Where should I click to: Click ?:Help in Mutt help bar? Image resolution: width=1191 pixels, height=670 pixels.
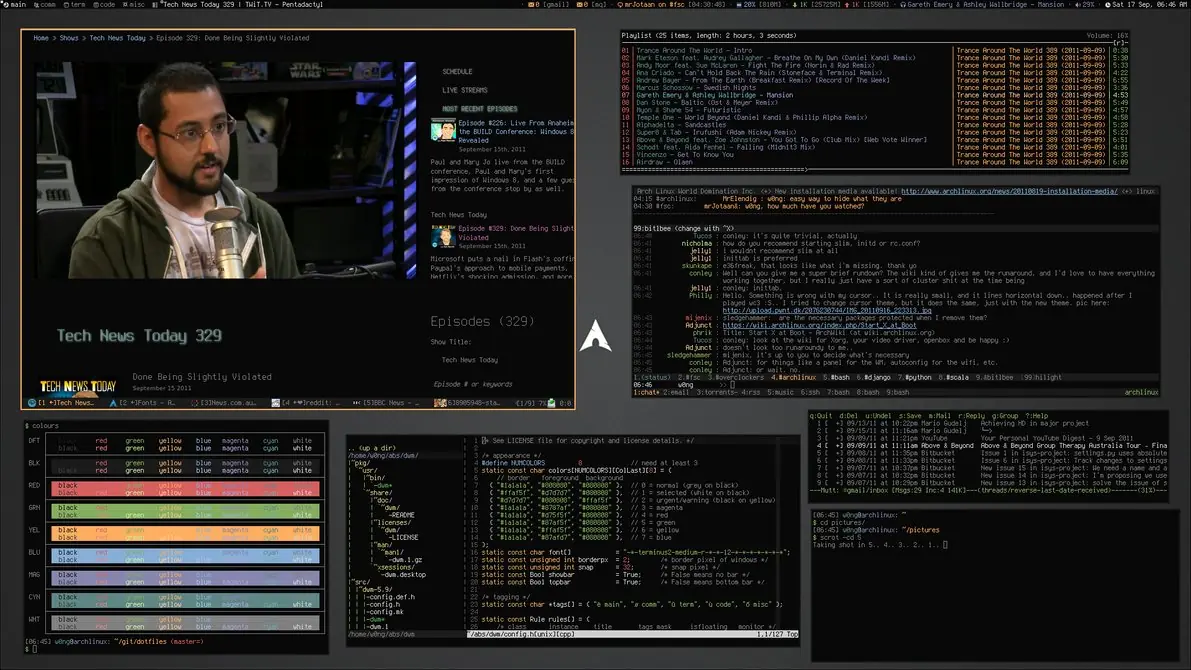1037,416
